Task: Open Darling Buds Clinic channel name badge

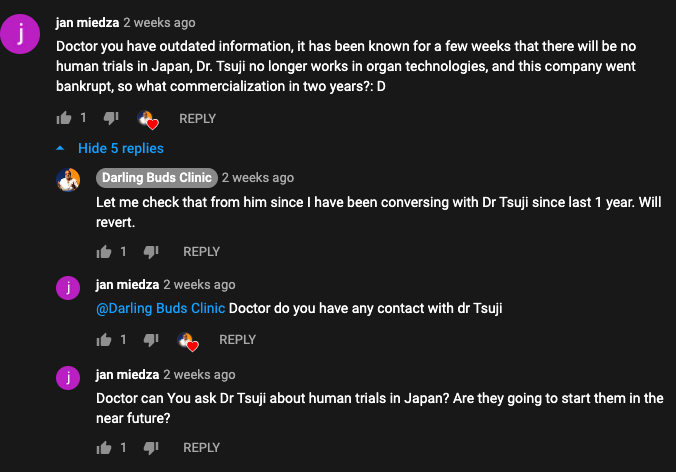Action: pyautogui.click(x=156, y=178)
